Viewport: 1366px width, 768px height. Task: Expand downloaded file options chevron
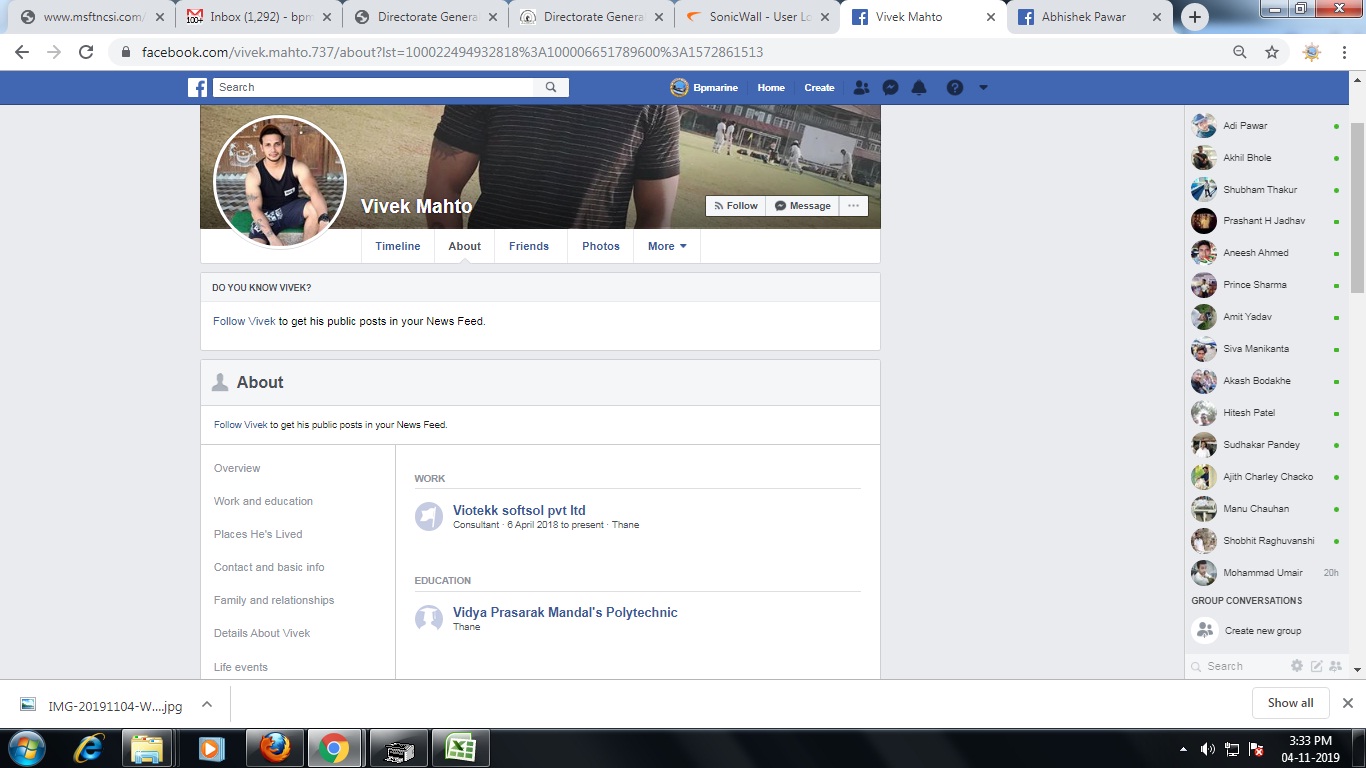click(x=207, y=704)
